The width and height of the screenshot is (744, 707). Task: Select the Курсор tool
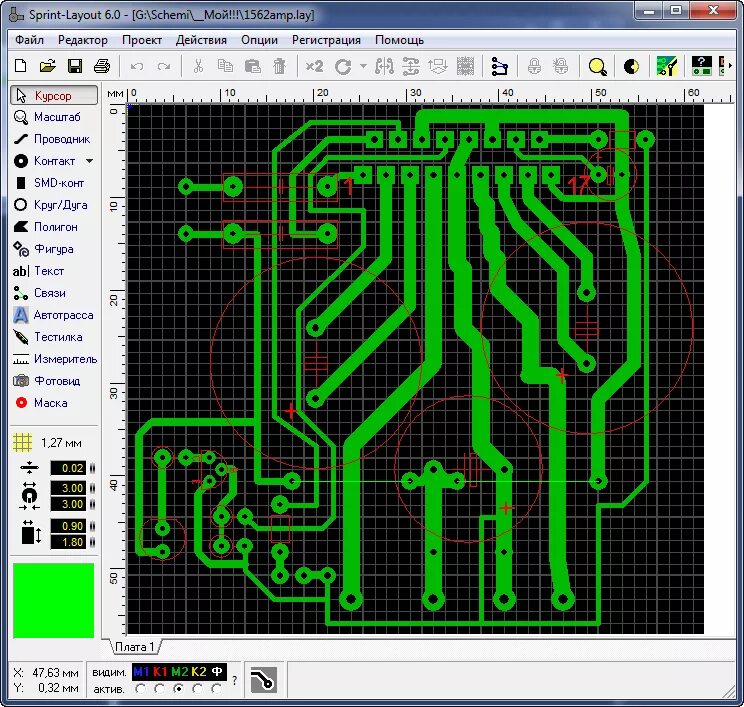pos(54,95)
